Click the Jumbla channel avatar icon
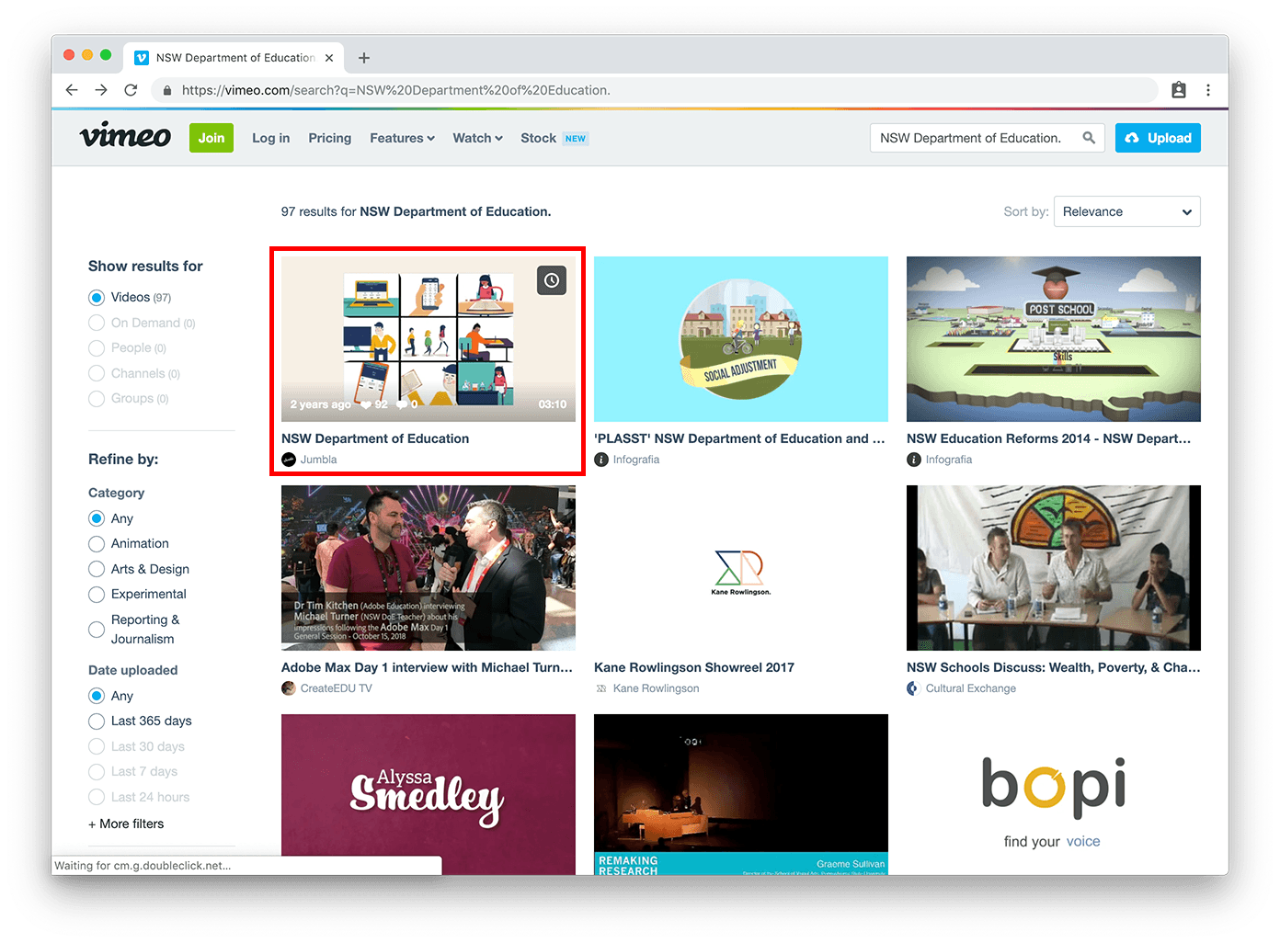Image resolution: width=1280 pixels, height=943 pixels. coord(289,460)
